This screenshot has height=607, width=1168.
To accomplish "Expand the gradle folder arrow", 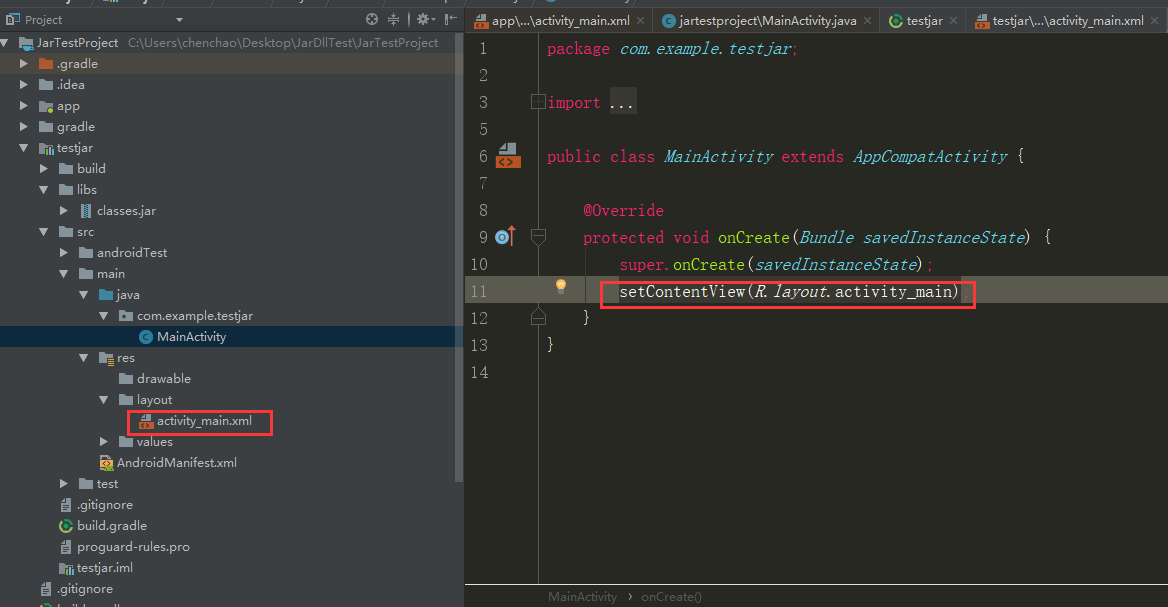I will click(24, 127).
